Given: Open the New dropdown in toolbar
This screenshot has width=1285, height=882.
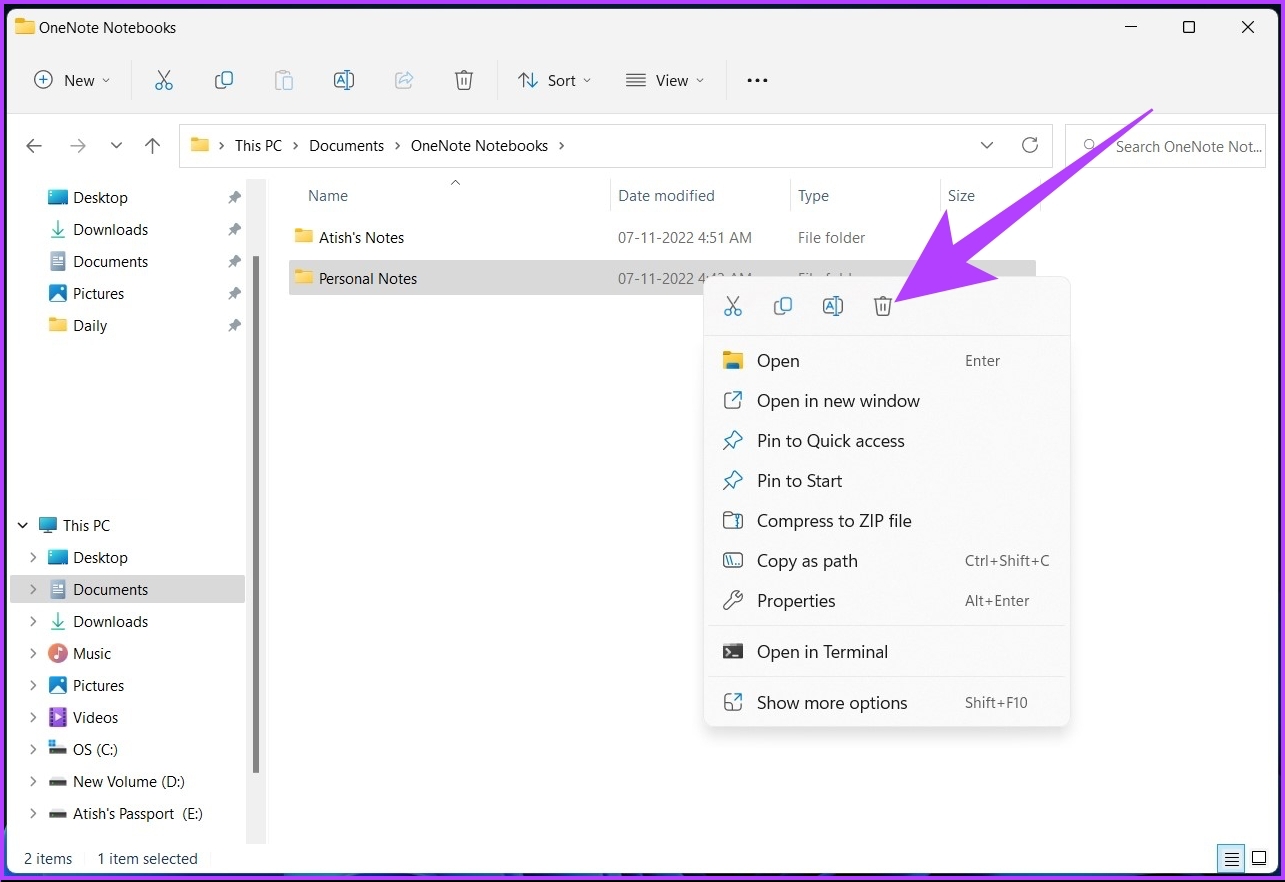Looking at the screenshot, I should click(x=71, y=80).
